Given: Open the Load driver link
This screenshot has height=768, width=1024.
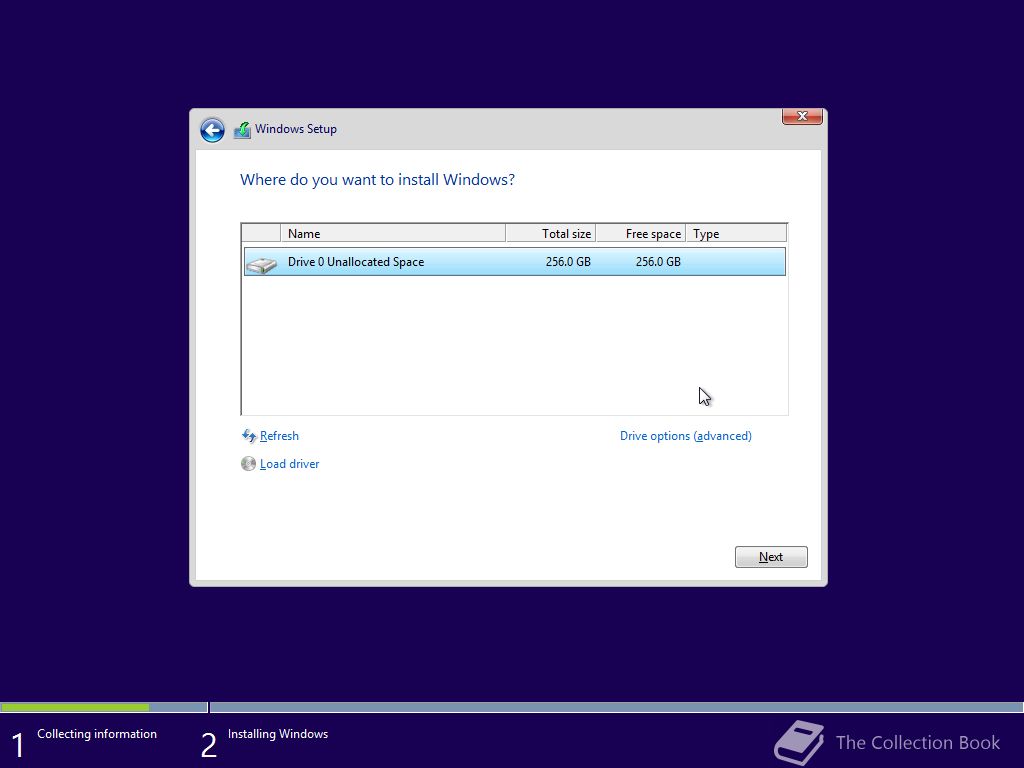Looking at the screenshot, I should (289, 464).
